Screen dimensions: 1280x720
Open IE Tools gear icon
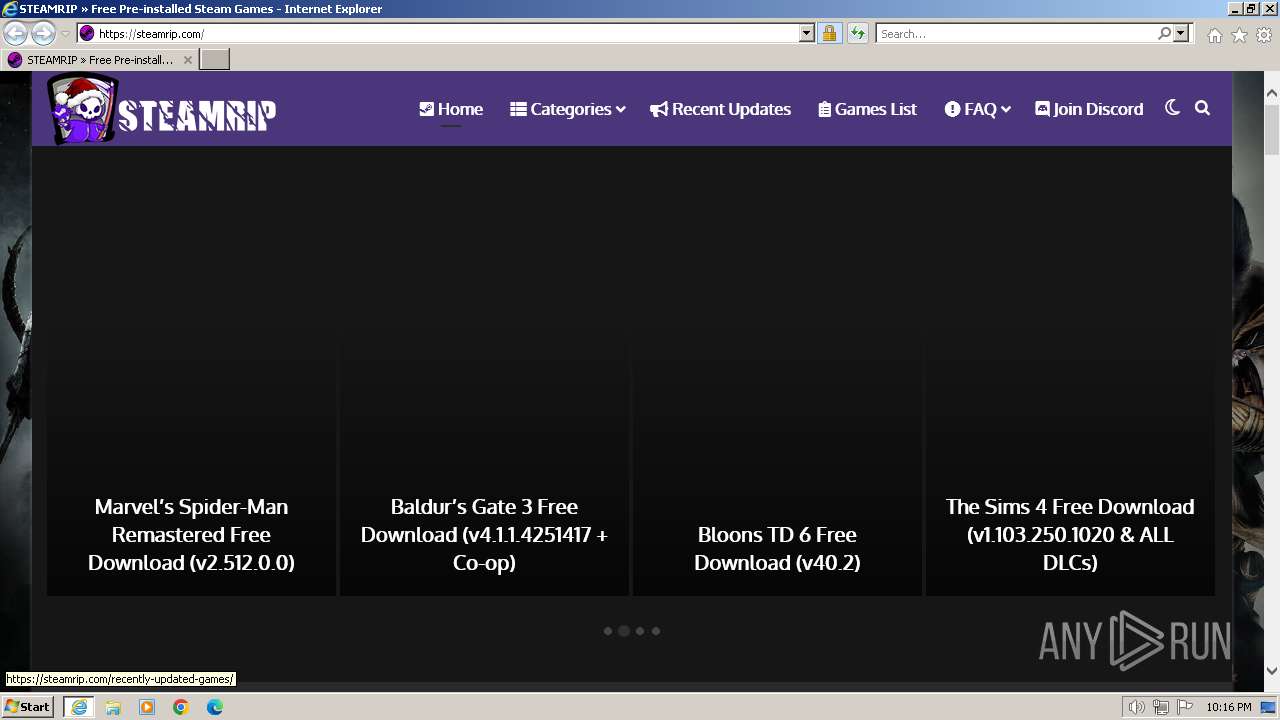click(1264, 35)
